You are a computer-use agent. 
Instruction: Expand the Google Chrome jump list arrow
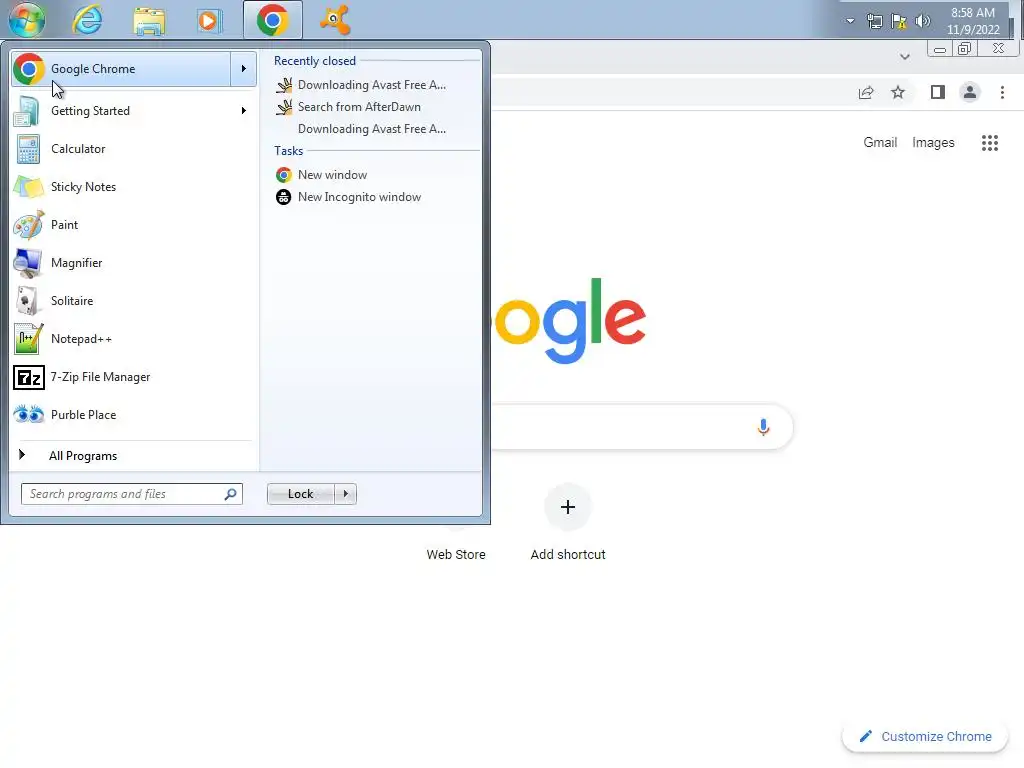[x=244, y=69]
